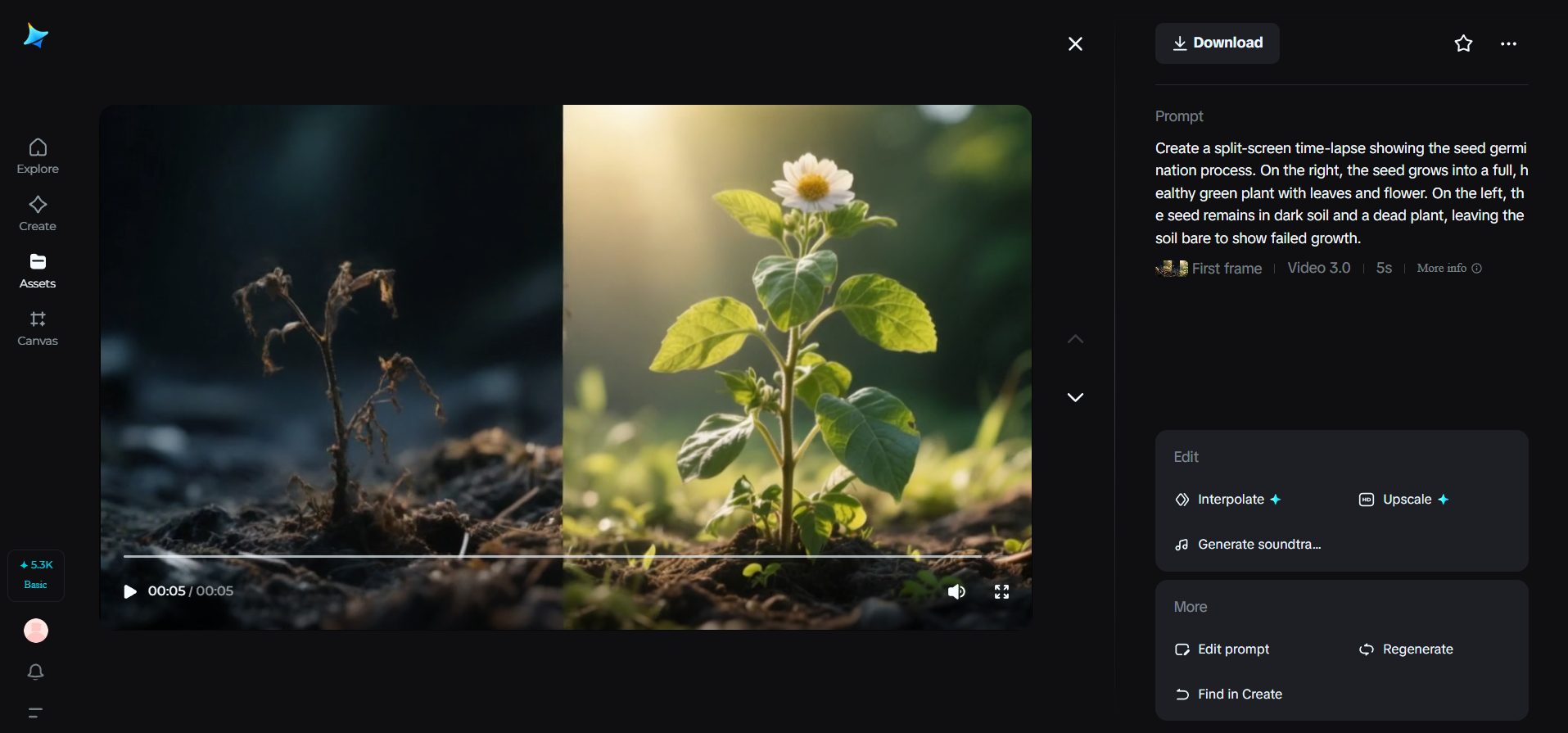The image size is (1568, 733).
Task: Open the Explore page
Action: tap(38, 156)
